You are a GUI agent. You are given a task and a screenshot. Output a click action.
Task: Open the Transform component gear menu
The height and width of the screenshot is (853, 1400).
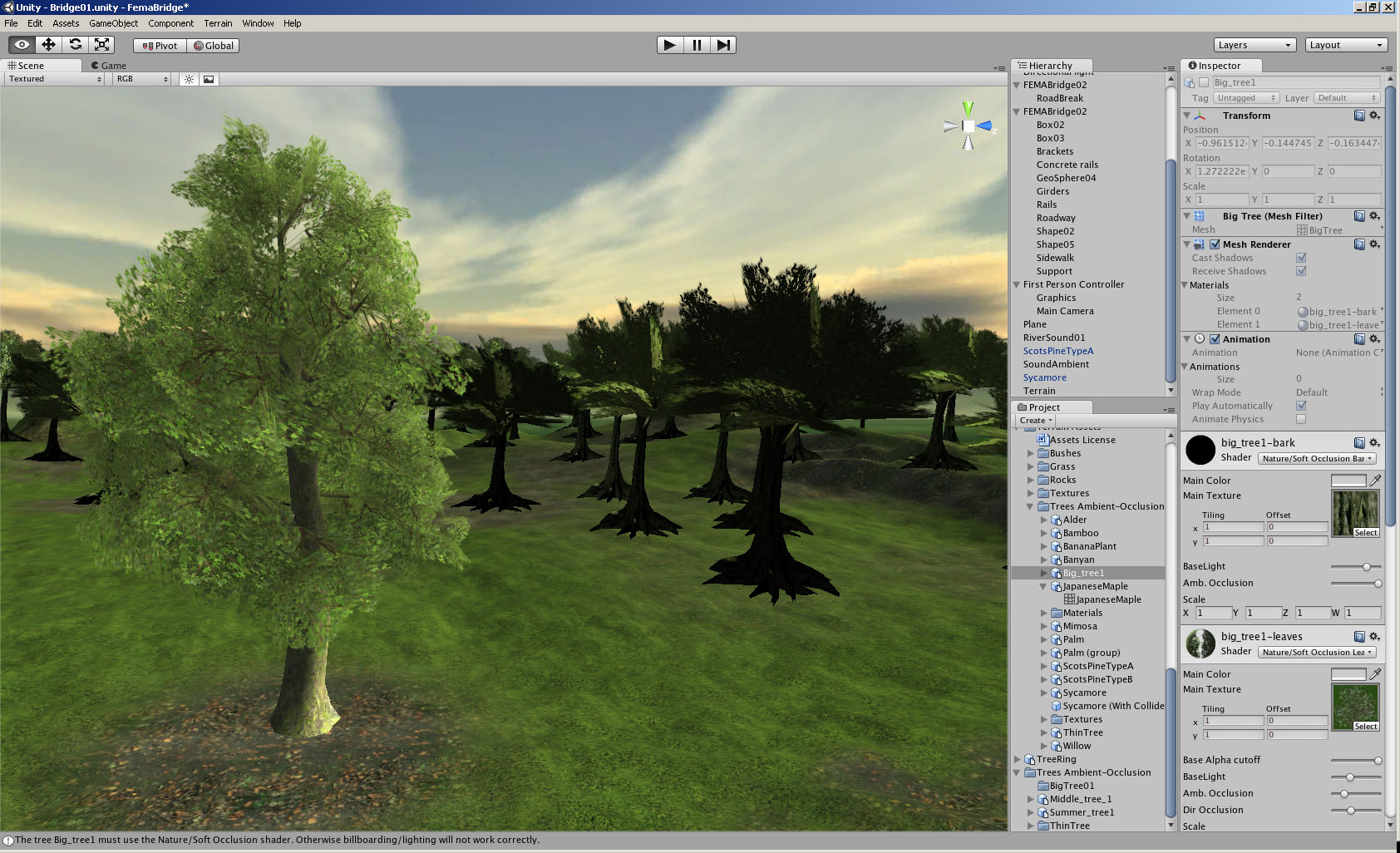pos(1376,116)
